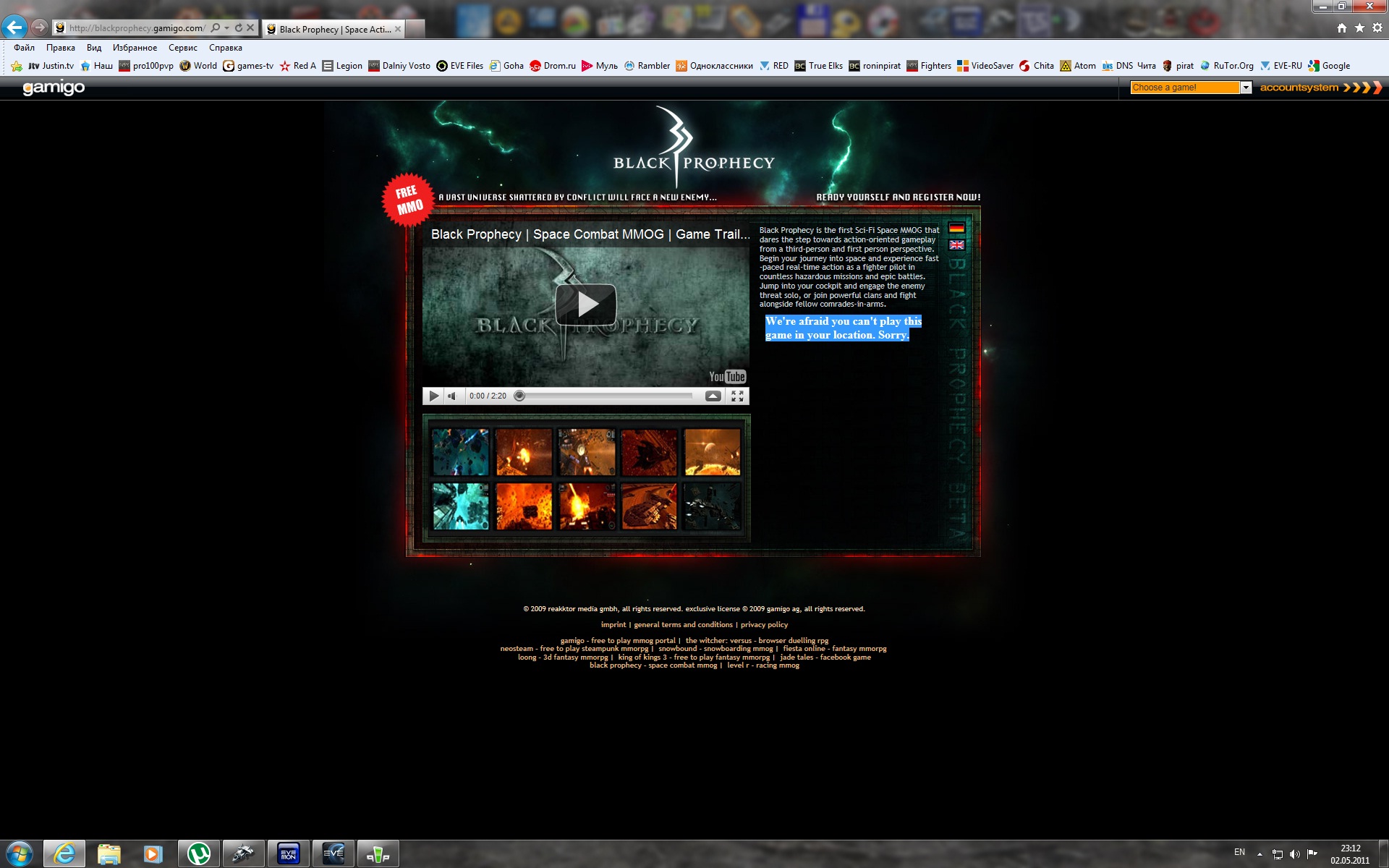Open the Правка menu

click(x=61, y=48)
